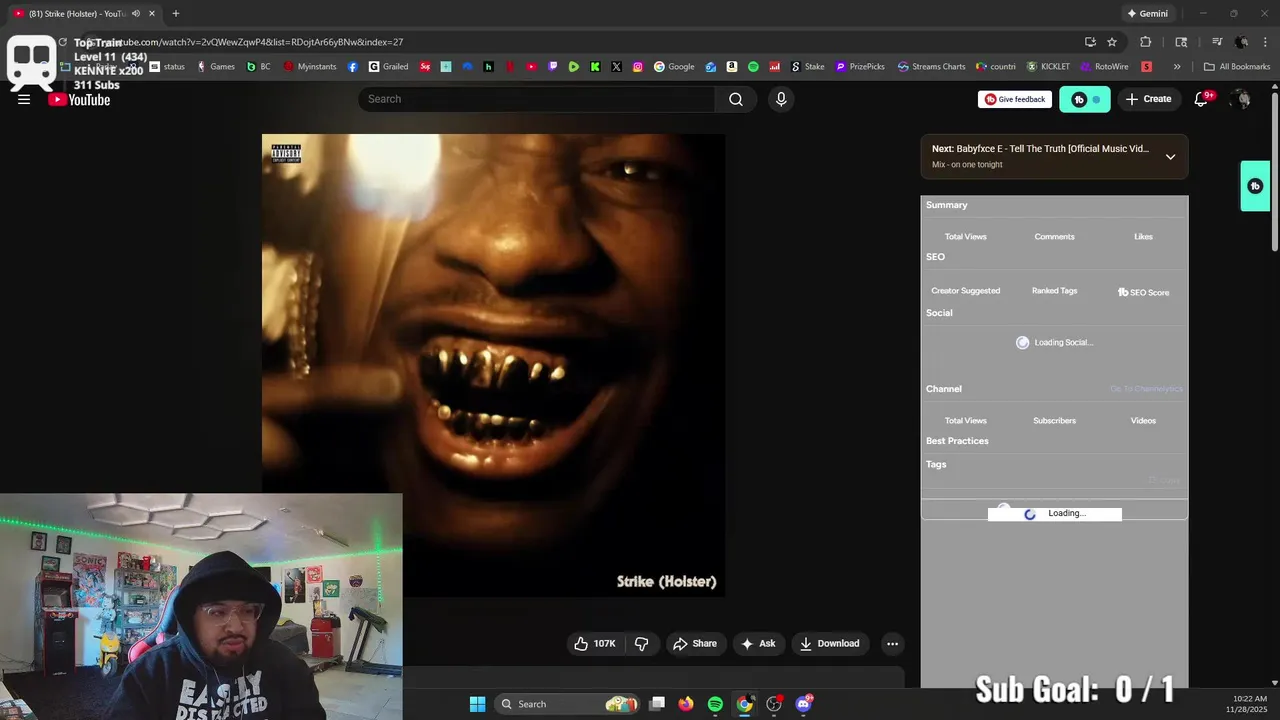The height and width of the screenshot is (720, 1280).
Task: Open the Grailed bookmark
Action: pyautogui.click(x=388, y=67)
